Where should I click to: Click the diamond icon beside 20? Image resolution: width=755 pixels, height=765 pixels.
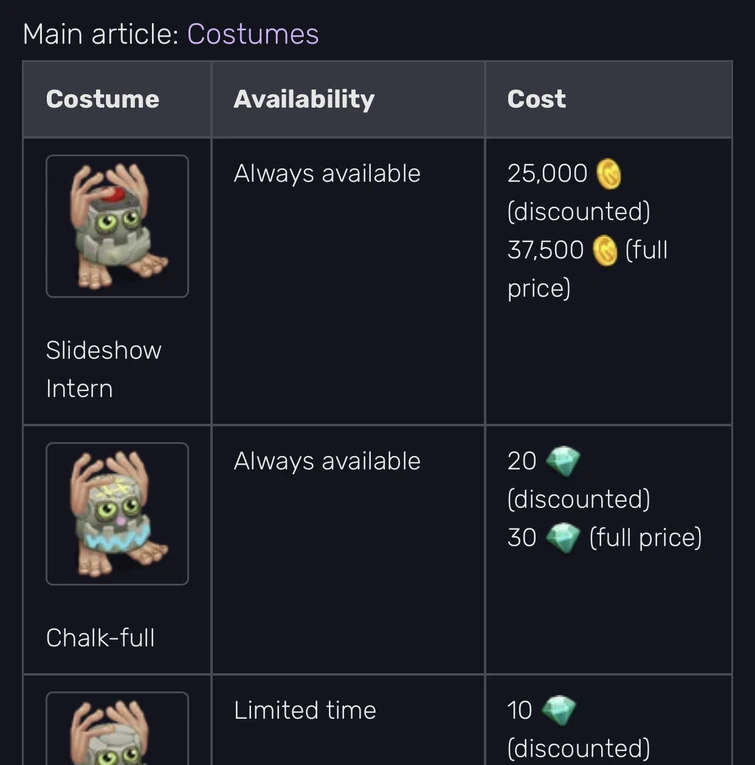tap(563, 461)
